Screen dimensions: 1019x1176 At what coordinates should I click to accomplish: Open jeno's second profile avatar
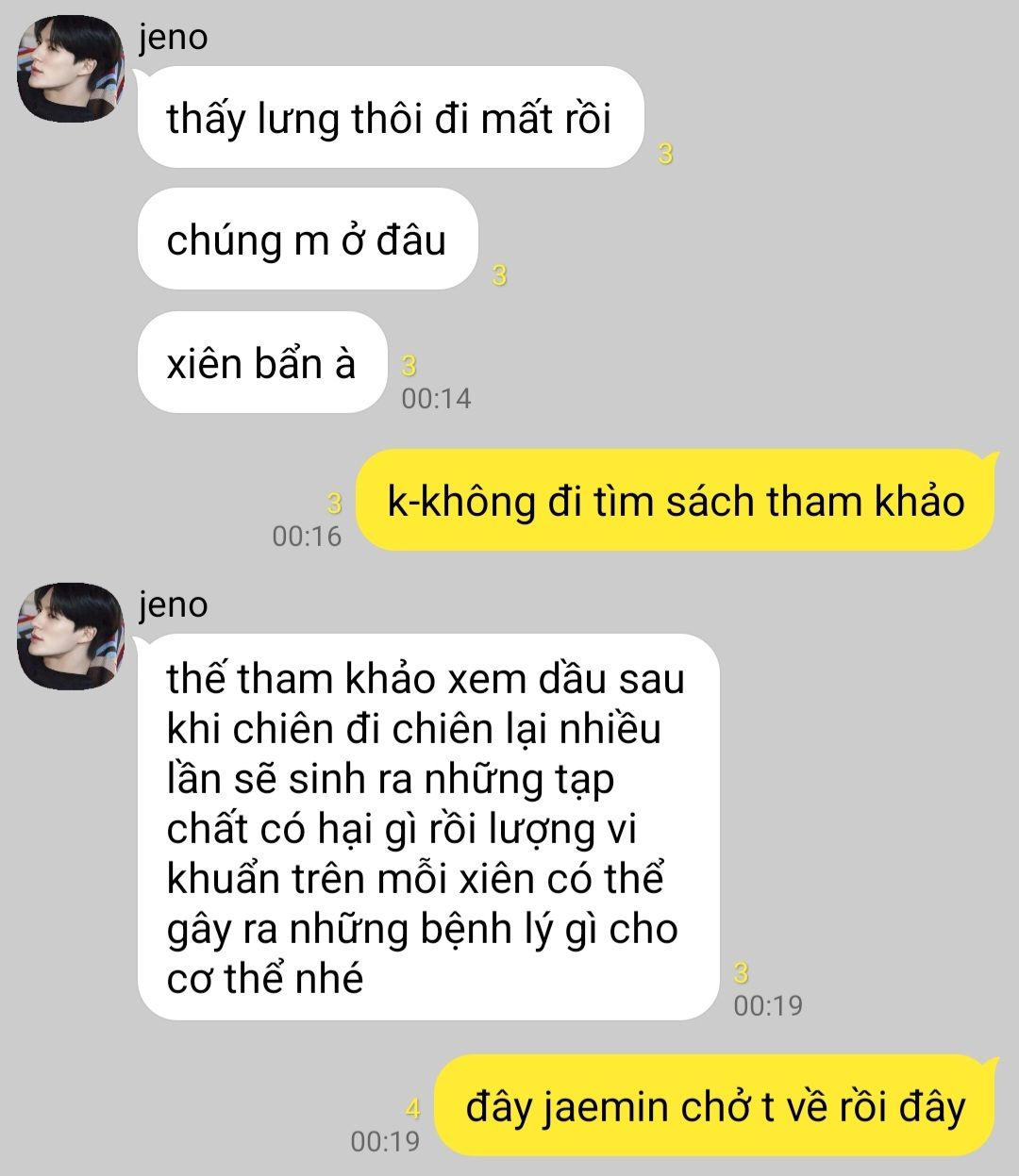[73, 636]
